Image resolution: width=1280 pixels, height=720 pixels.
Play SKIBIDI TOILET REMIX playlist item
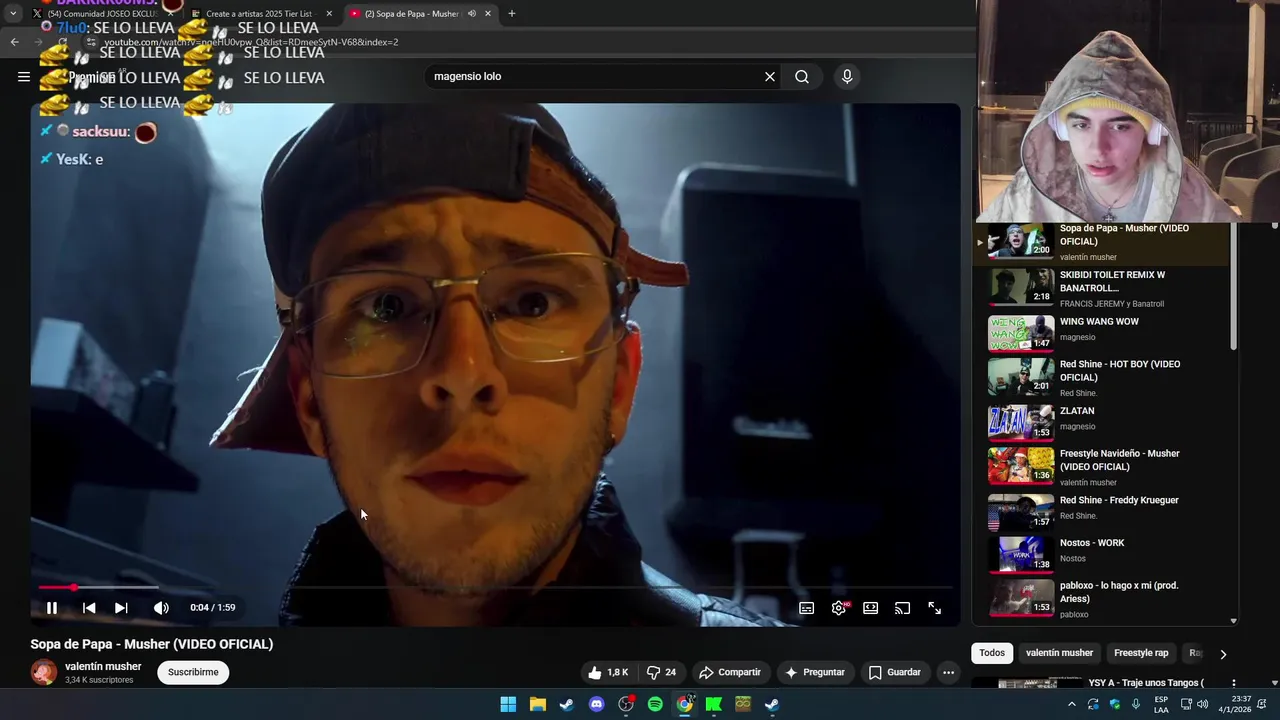[1100, 288]
